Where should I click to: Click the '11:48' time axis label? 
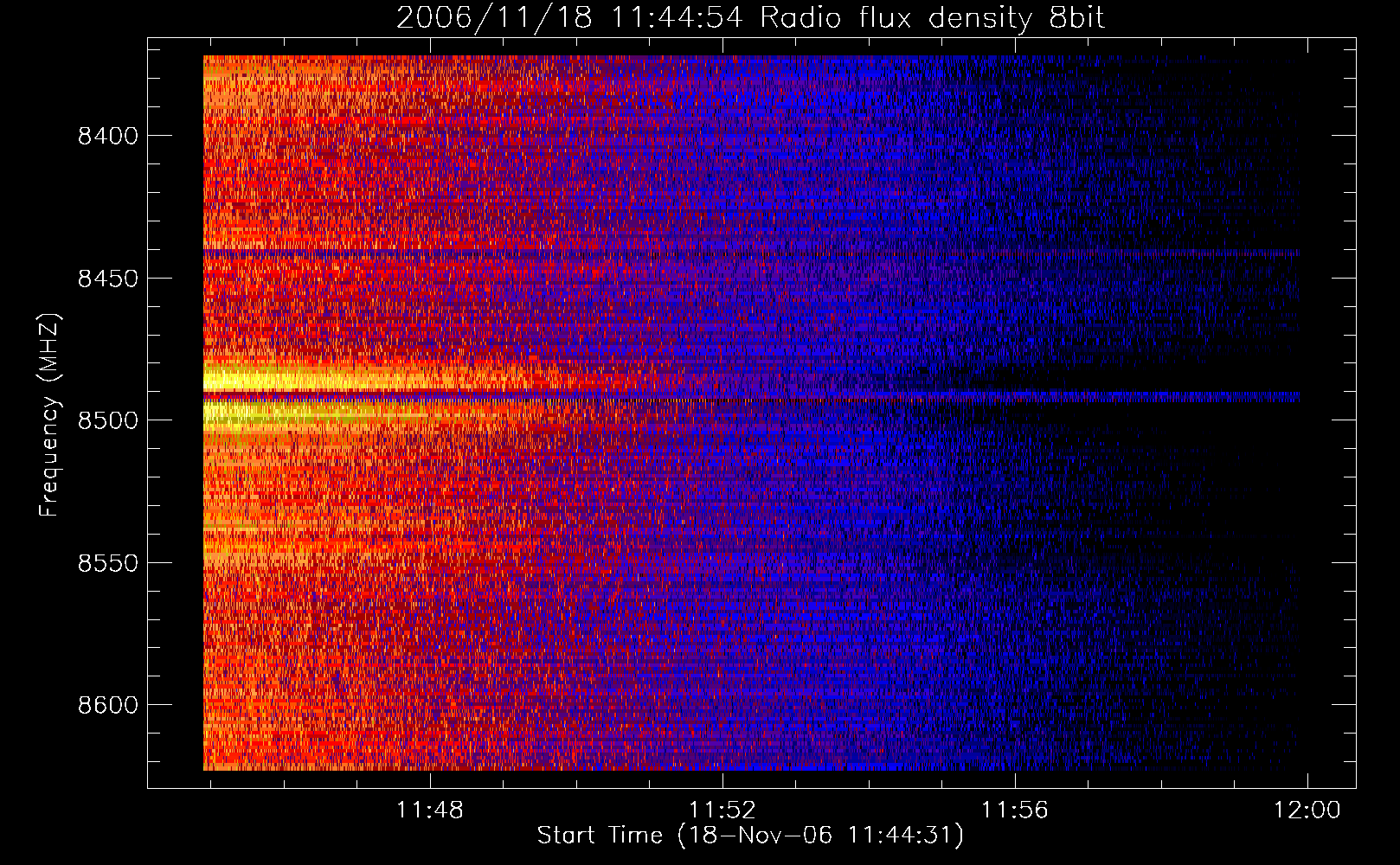pos(430,811)
